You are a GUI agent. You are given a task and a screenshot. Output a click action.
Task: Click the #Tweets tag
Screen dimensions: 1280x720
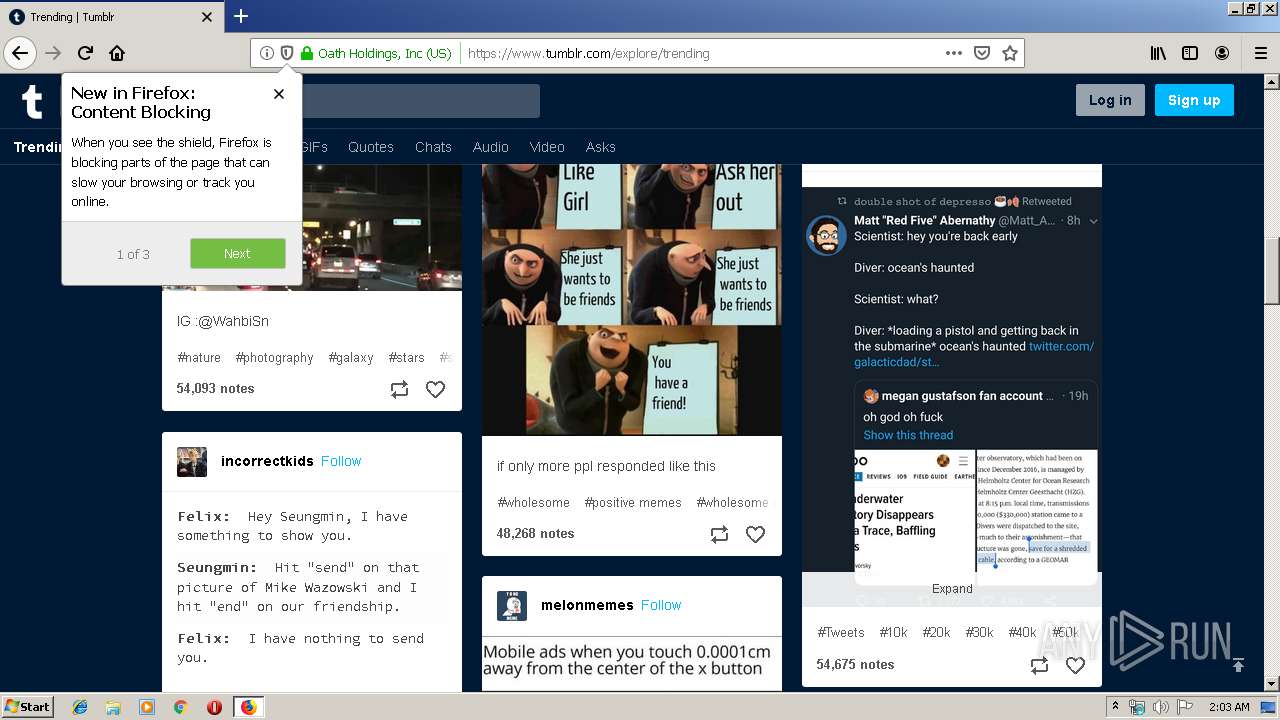point(841,632)
